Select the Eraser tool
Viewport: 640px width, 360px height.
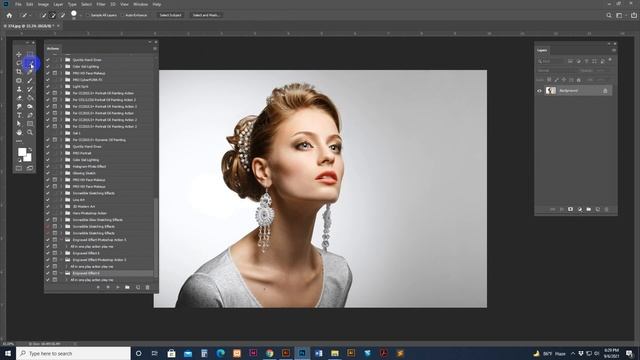tap(19, 98)
